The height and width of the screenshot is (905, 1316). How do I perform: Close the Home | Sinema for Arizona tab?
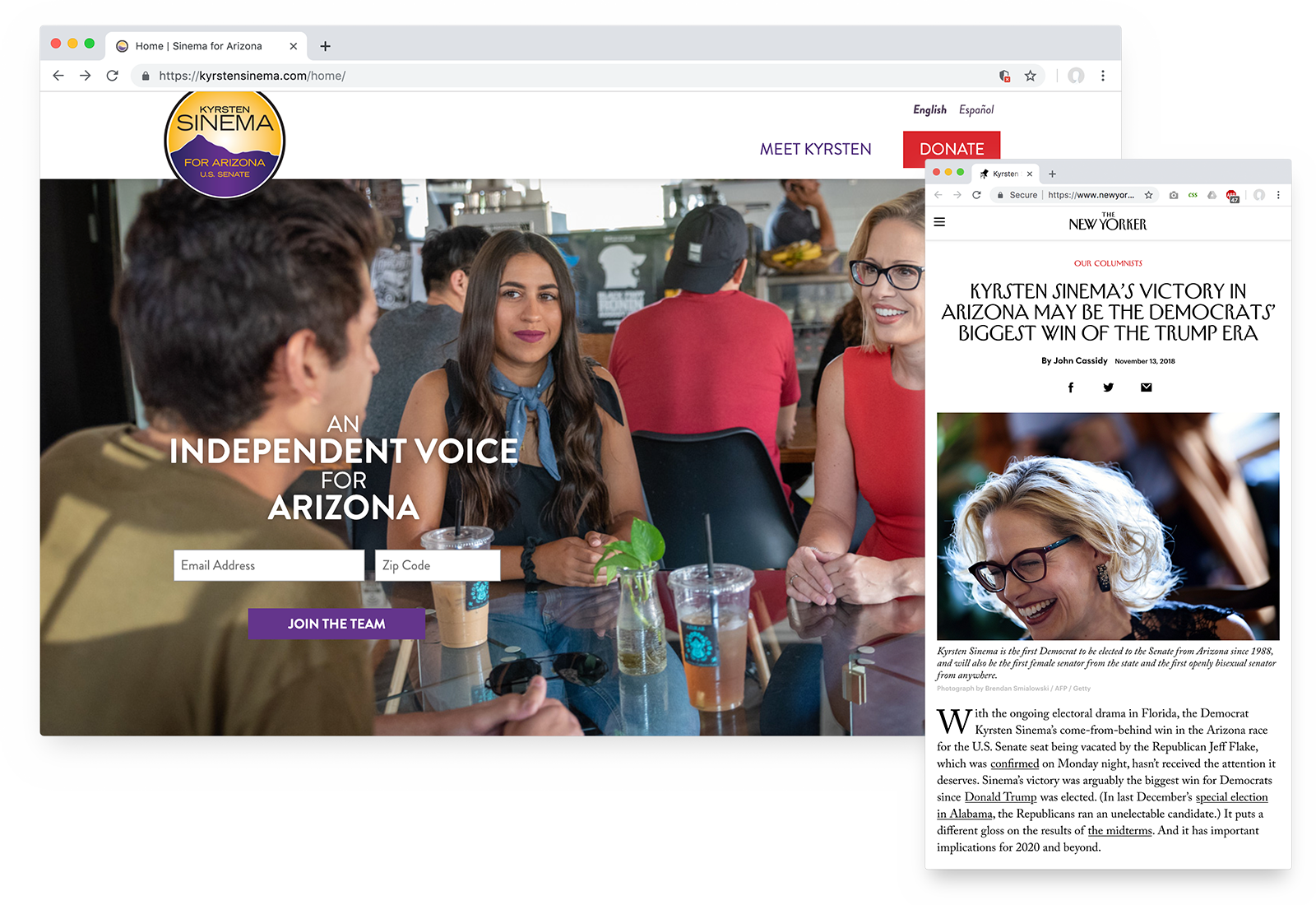294,46
